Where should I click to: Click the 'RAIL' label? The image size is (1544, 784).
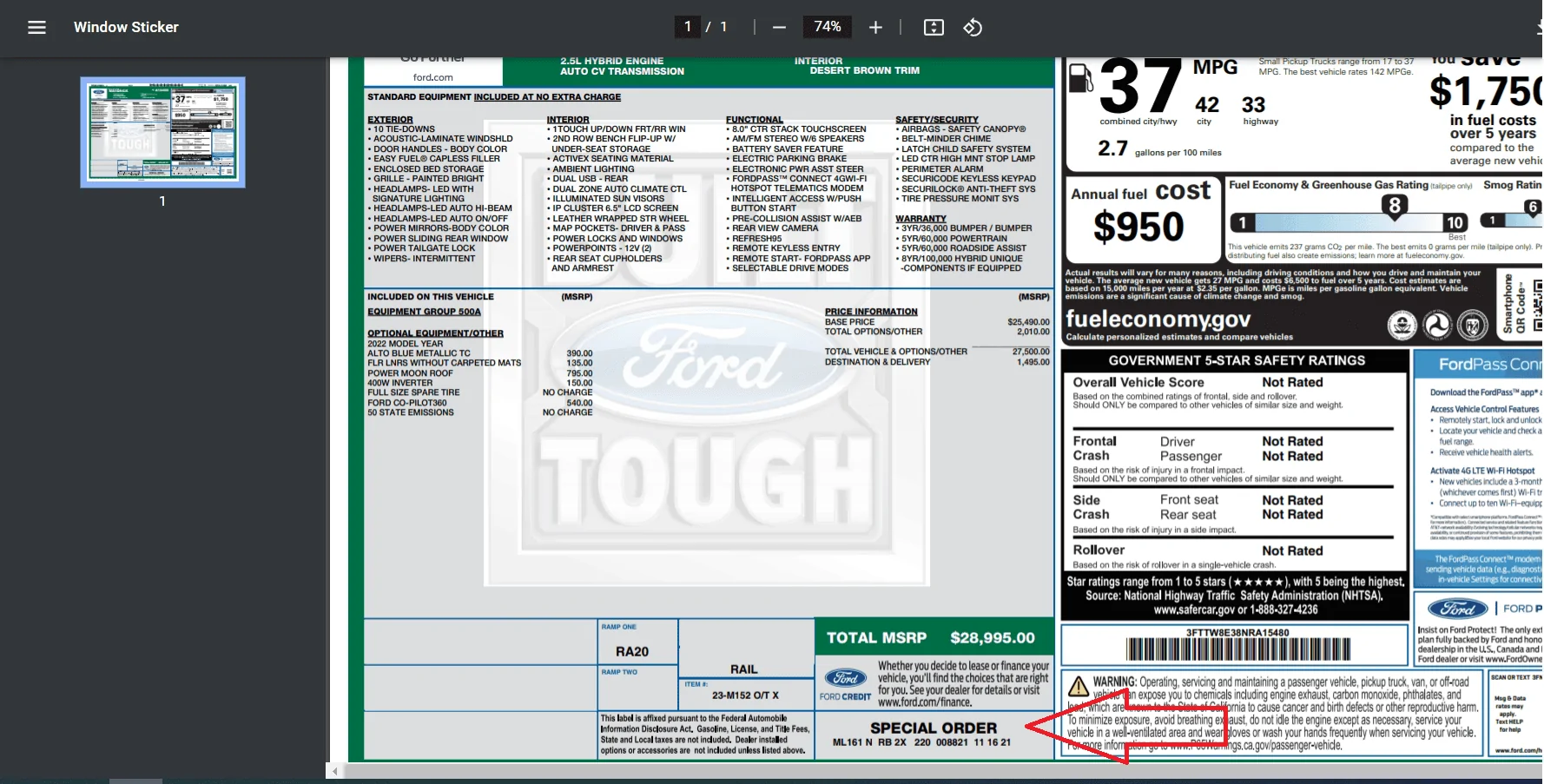tap(744, 669)
